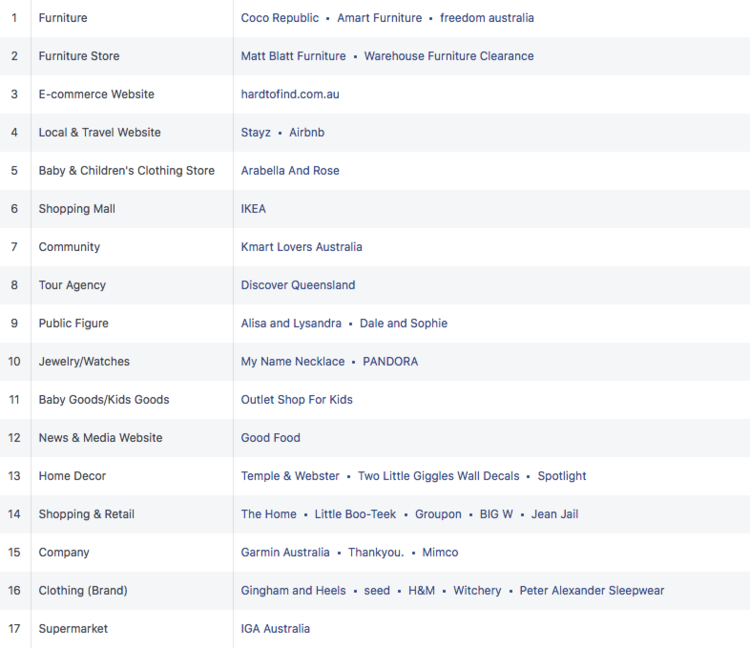Open Garmin Australia link
Image resolution: width=750 pixels, height=648 pixels.
click(x=285, y=552)
